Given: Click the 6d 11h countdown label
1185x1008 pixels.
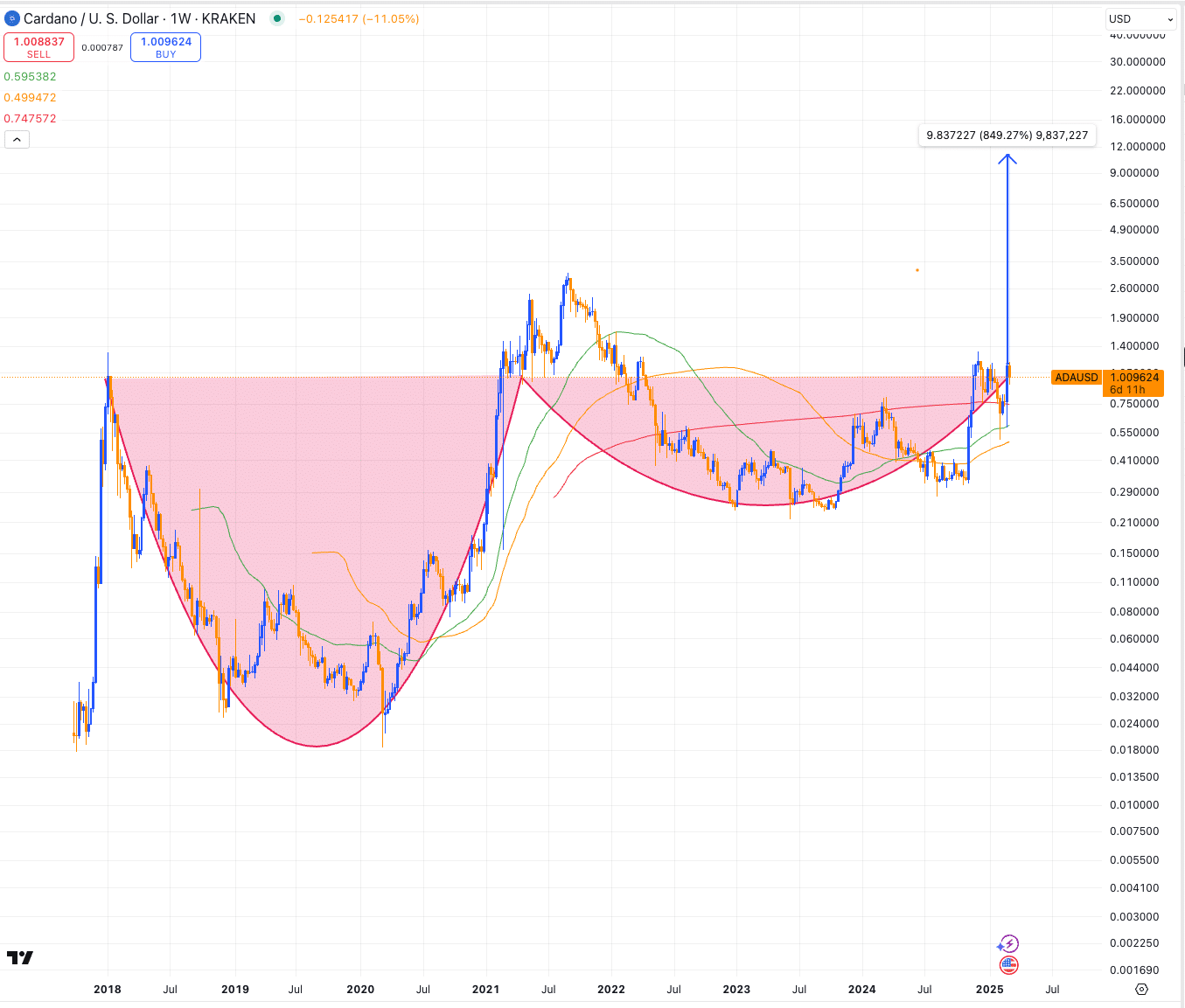Looking at the screenshot, I should 1127,390.
